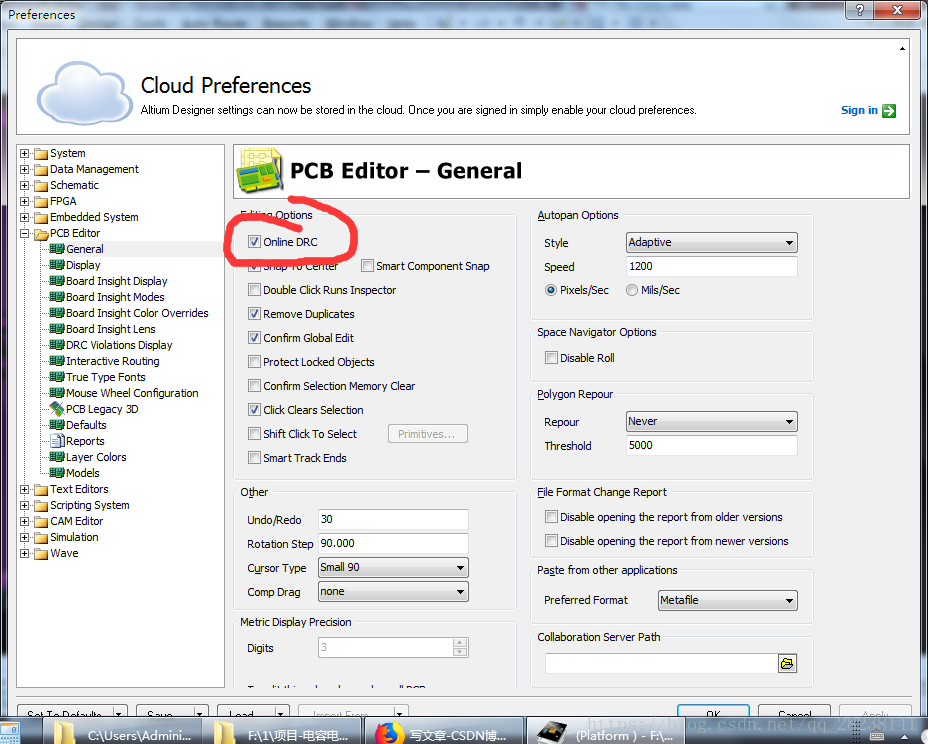Click the Display page icon in tree
This screenshot has height=744, width=928.
point(57,265)
